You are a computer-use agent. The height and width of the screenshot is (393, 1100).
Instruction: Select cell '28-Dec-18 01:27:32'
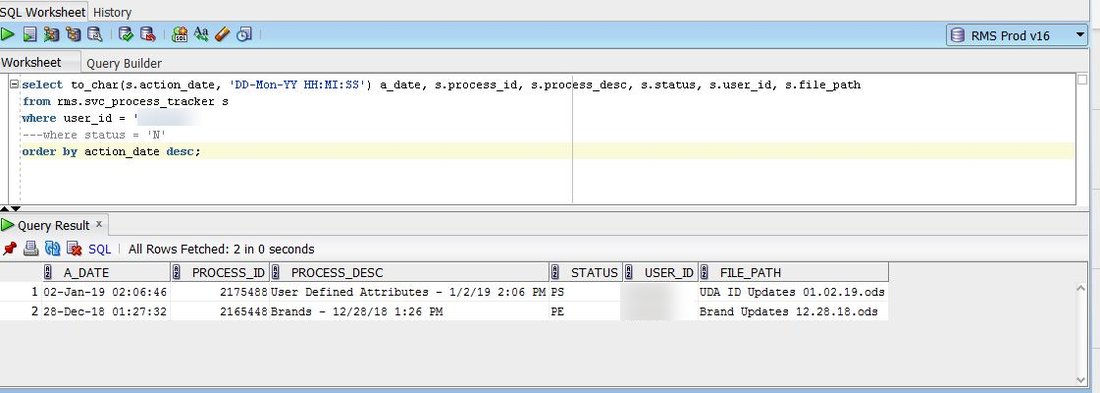pyautogui.click(x=105, y=312)
